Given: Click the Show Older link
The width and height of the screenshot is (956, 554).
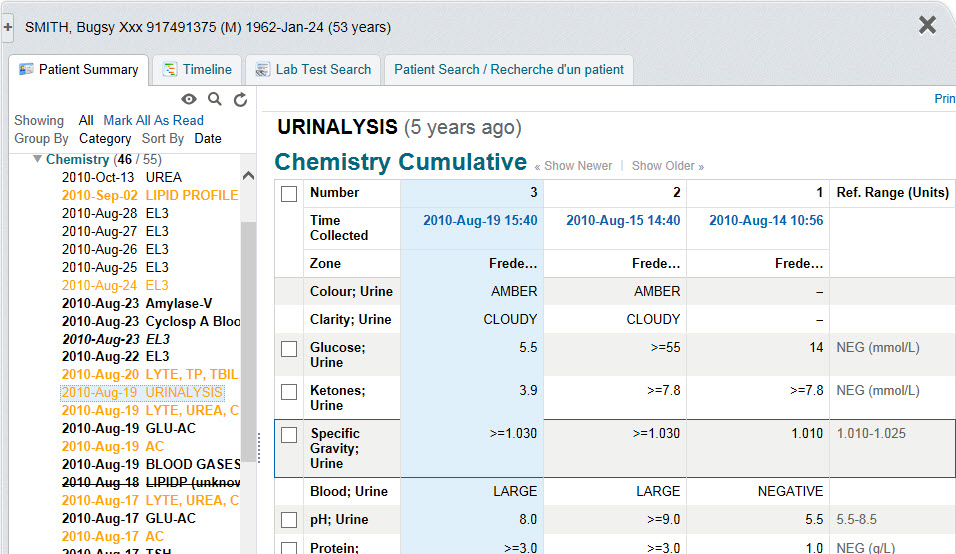Looking at the screenshot, I should coord(668,166).
